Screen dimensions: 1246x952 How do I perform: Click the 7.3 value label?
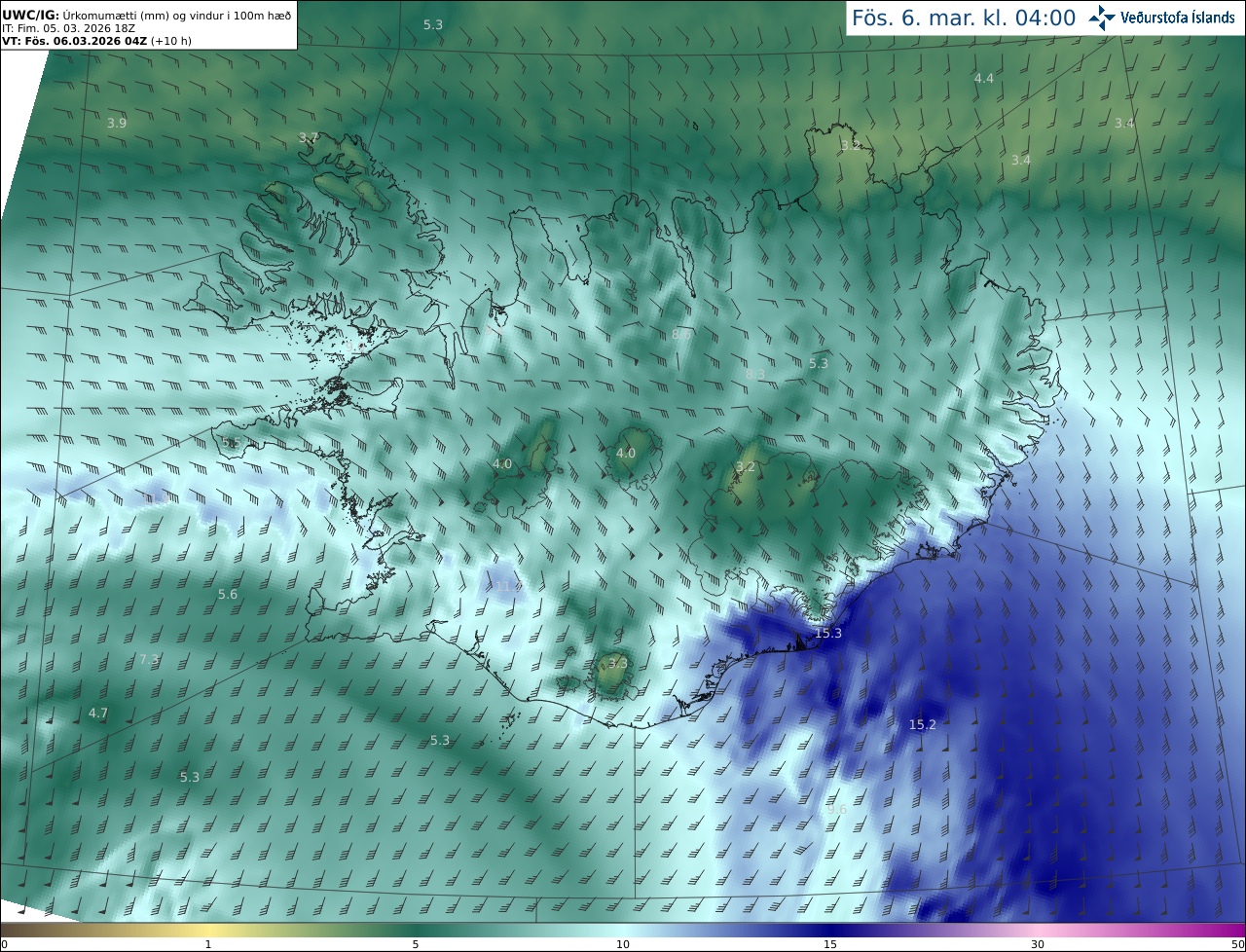click(x=149, y=660)
